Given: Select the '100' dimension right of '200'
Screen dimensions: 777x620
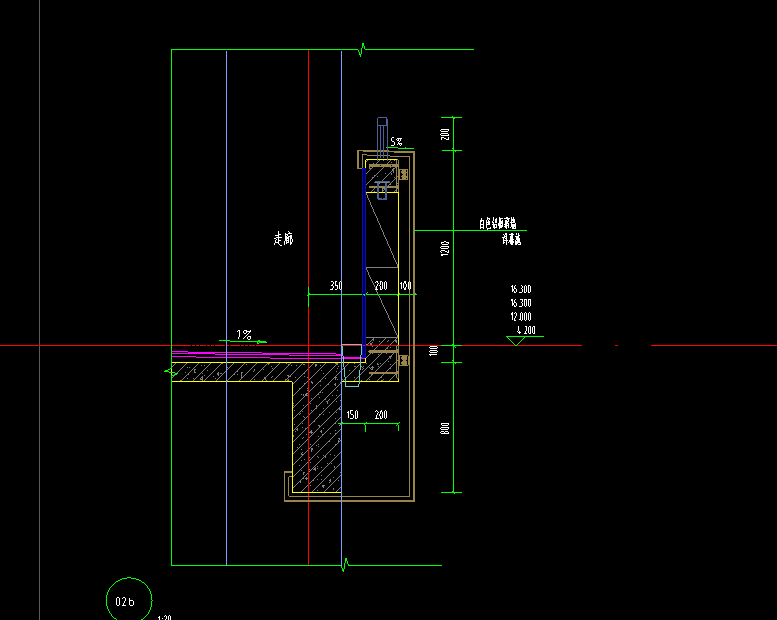Looking at the screenshot, I should click(405, 285).
